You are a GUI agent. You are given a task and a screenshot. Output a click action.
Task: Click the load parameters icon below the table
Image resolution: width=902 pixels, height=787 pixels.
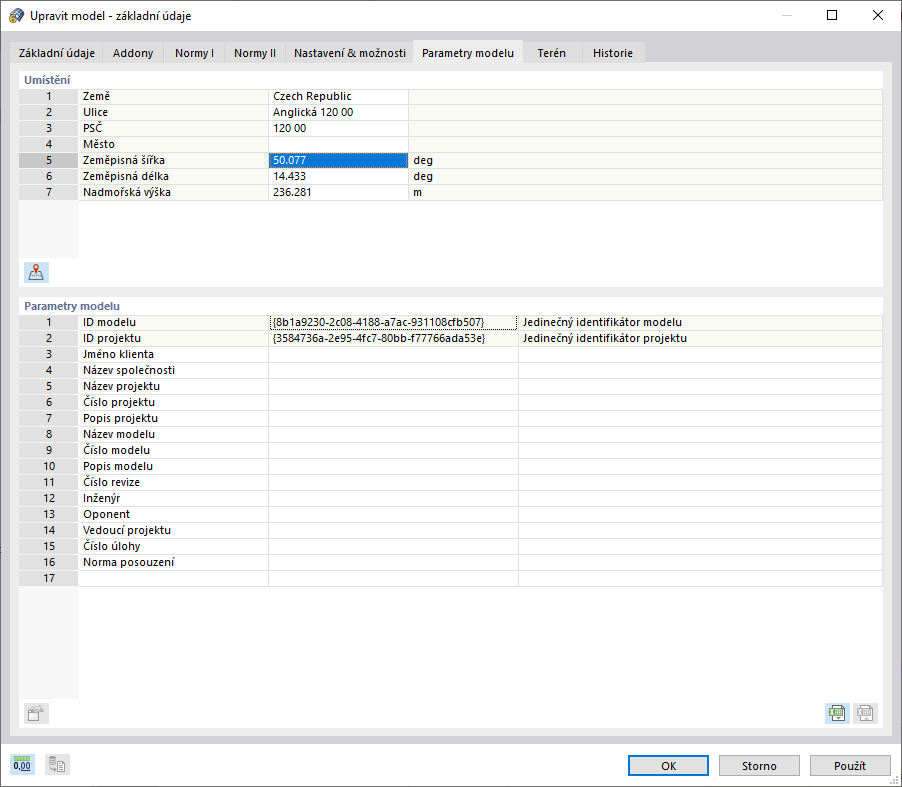[36, 713]
